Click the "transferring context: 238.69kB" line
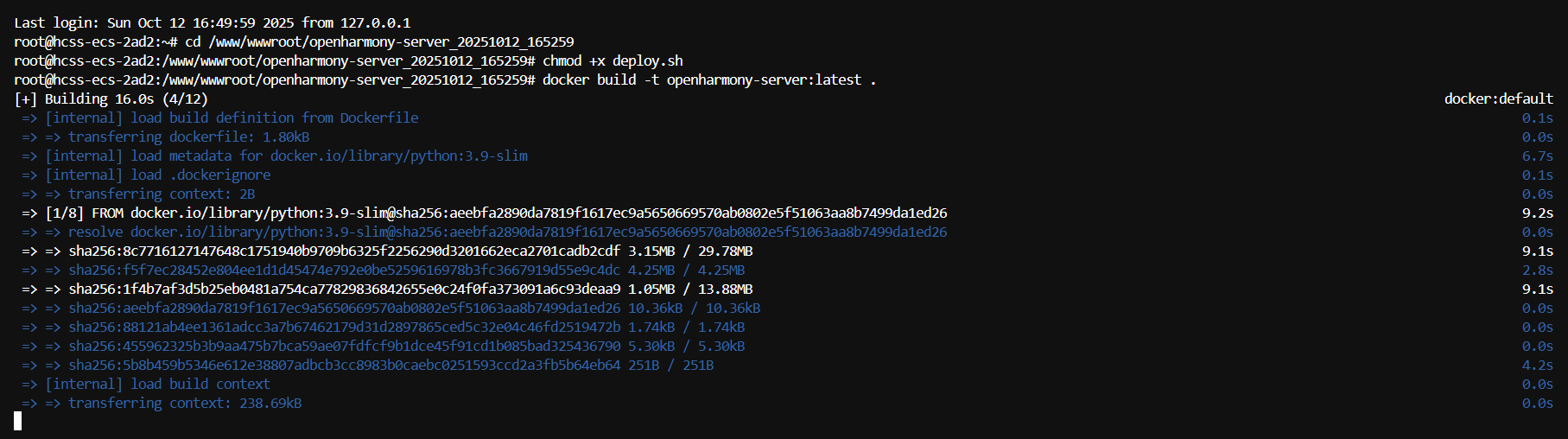 [x=185, y=403]
